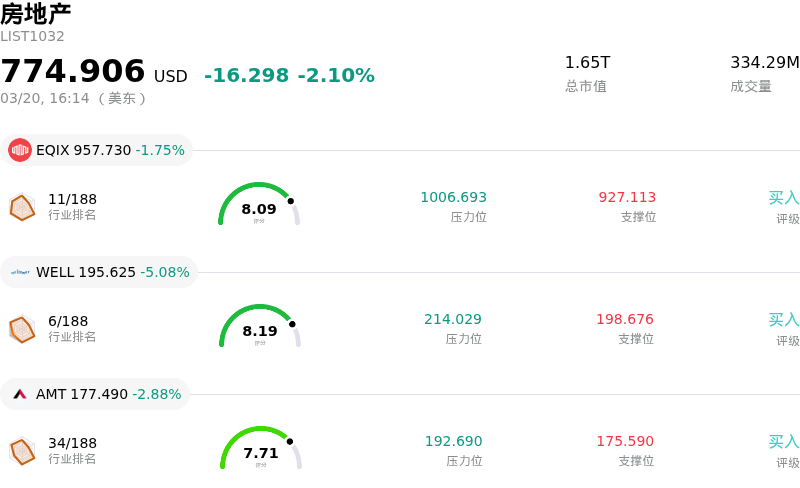Click the AMT 买入 rating link
800x488 pixels.
click(783, 442)
